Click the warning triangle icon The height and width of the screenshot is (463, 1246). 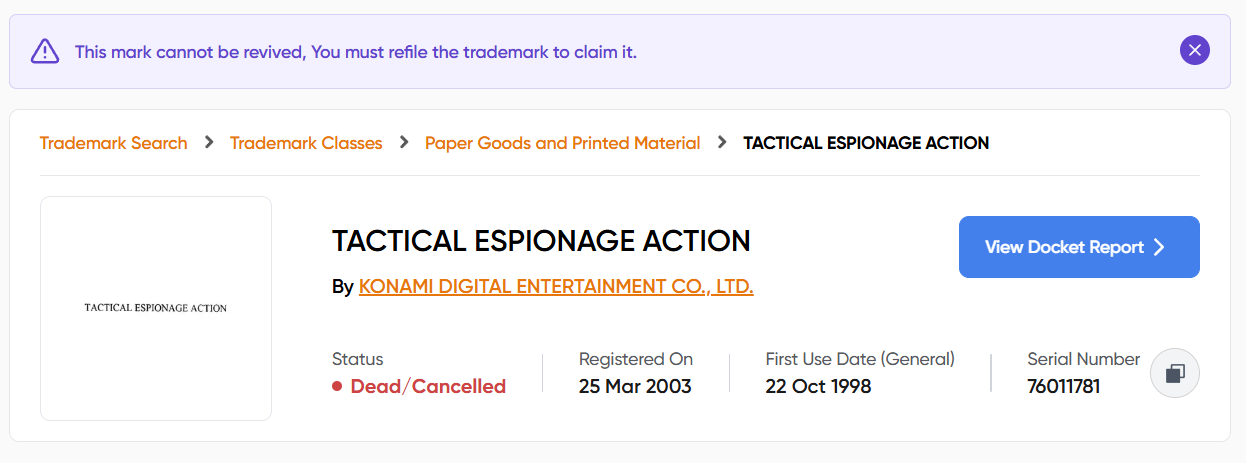[45, 51]
